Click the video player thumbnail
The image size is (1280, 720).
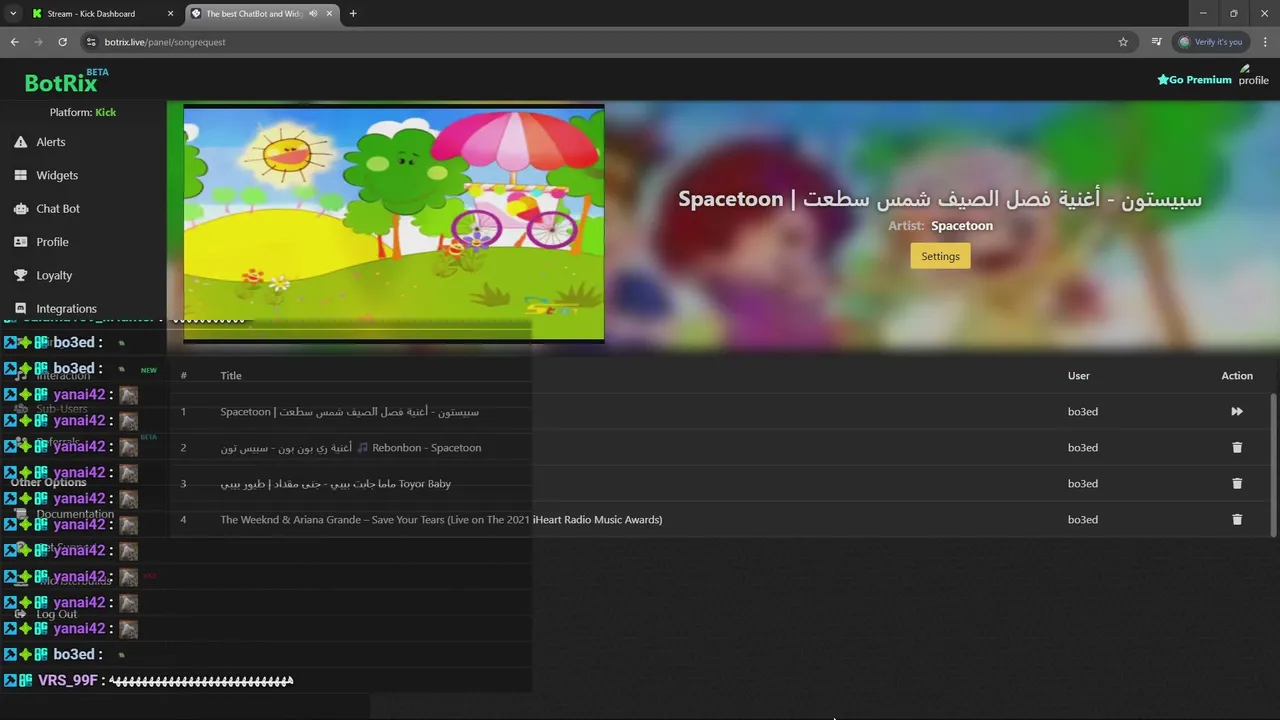394,224
